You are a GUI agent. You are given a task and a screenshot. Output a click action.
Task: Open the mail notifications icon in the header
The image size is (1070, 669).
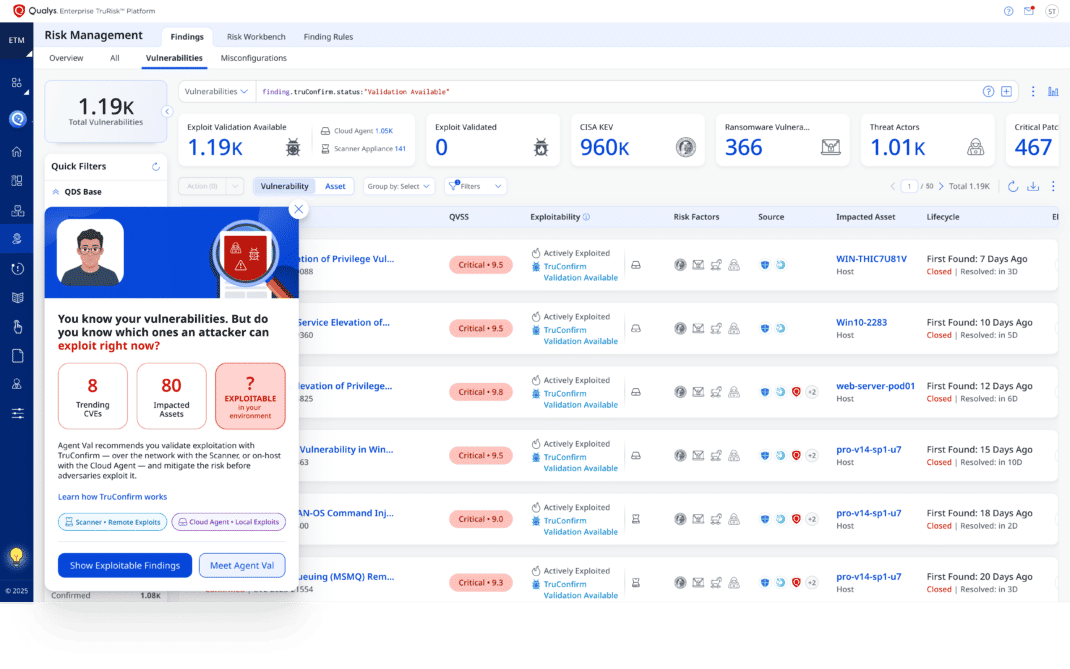click(1028, 11)
